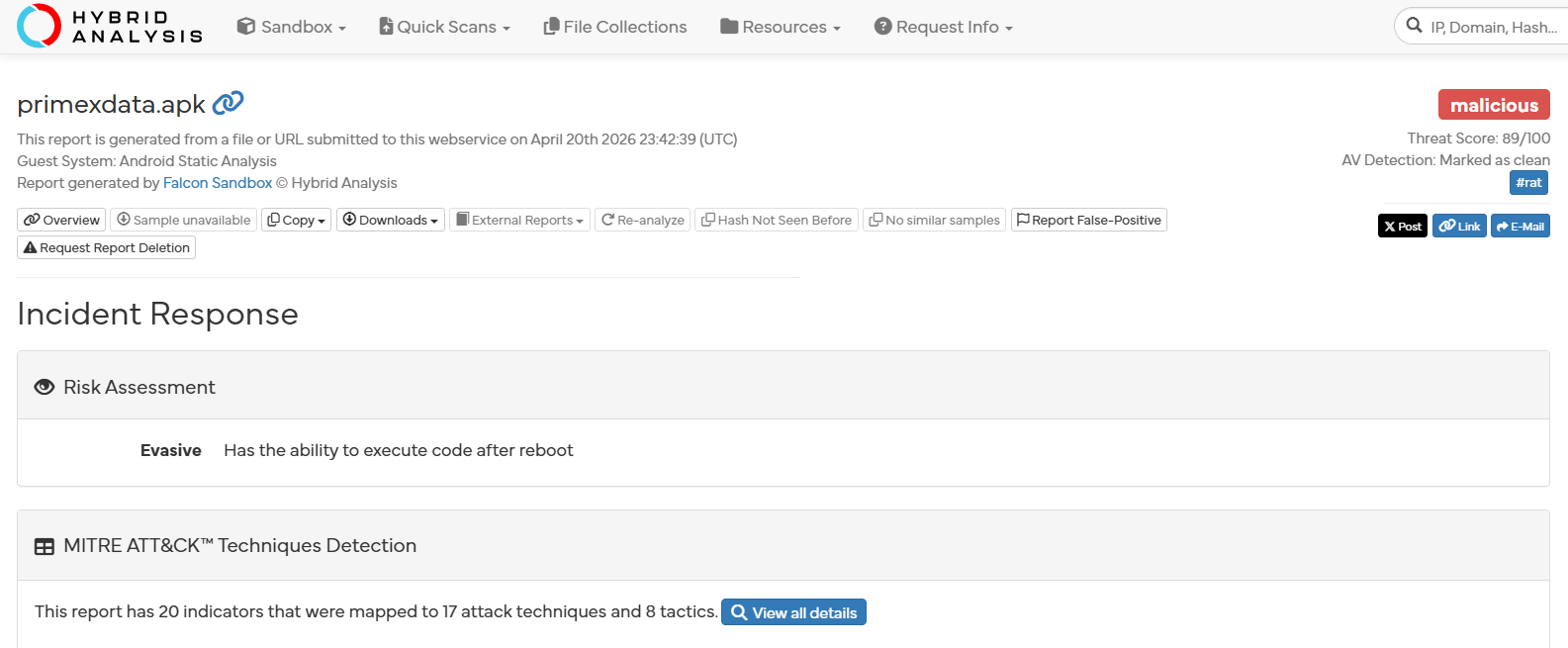
Task: Click the chain link icon beside primexdata.apk
Action: tap(229, 102)
